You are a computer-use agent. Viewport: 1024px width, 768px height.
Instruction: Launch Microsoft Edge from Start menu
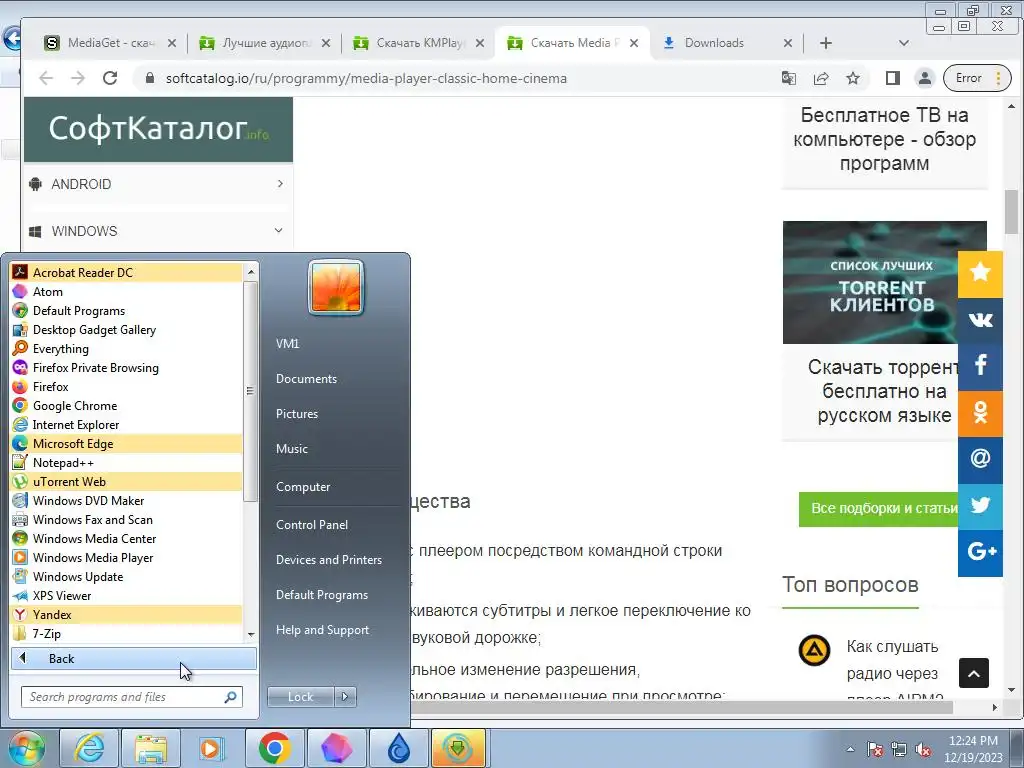tap(127, 443)
